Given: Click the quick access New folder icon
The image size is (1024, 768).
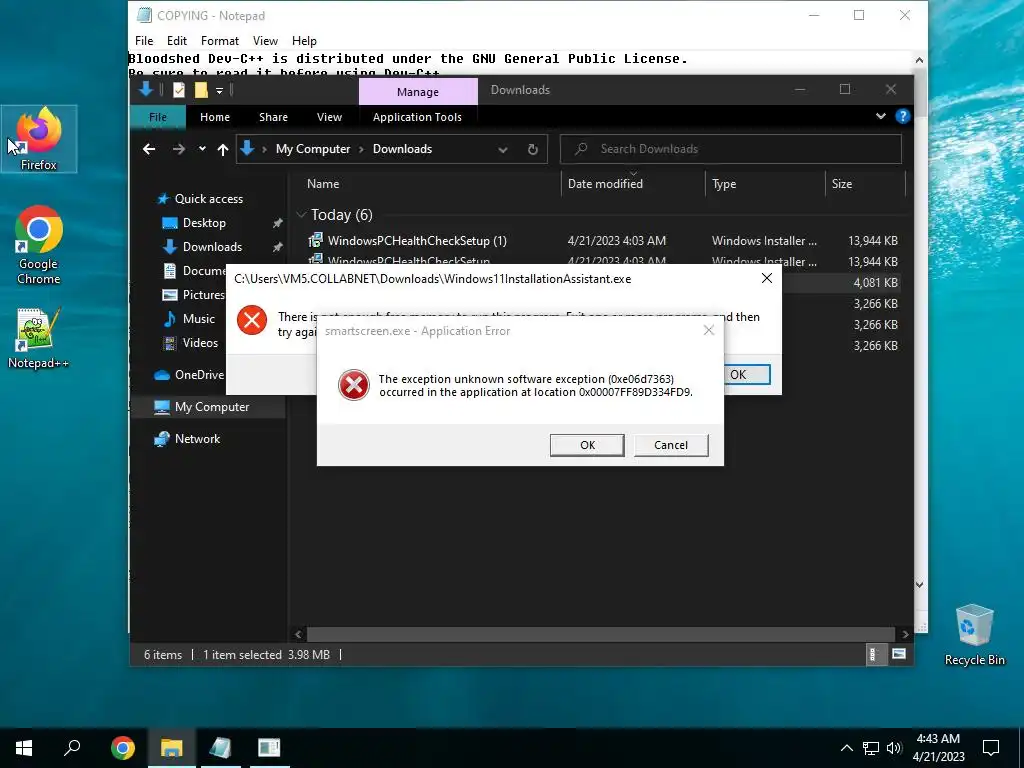Looking at the screenshot, I should click(x=201, y=90).
